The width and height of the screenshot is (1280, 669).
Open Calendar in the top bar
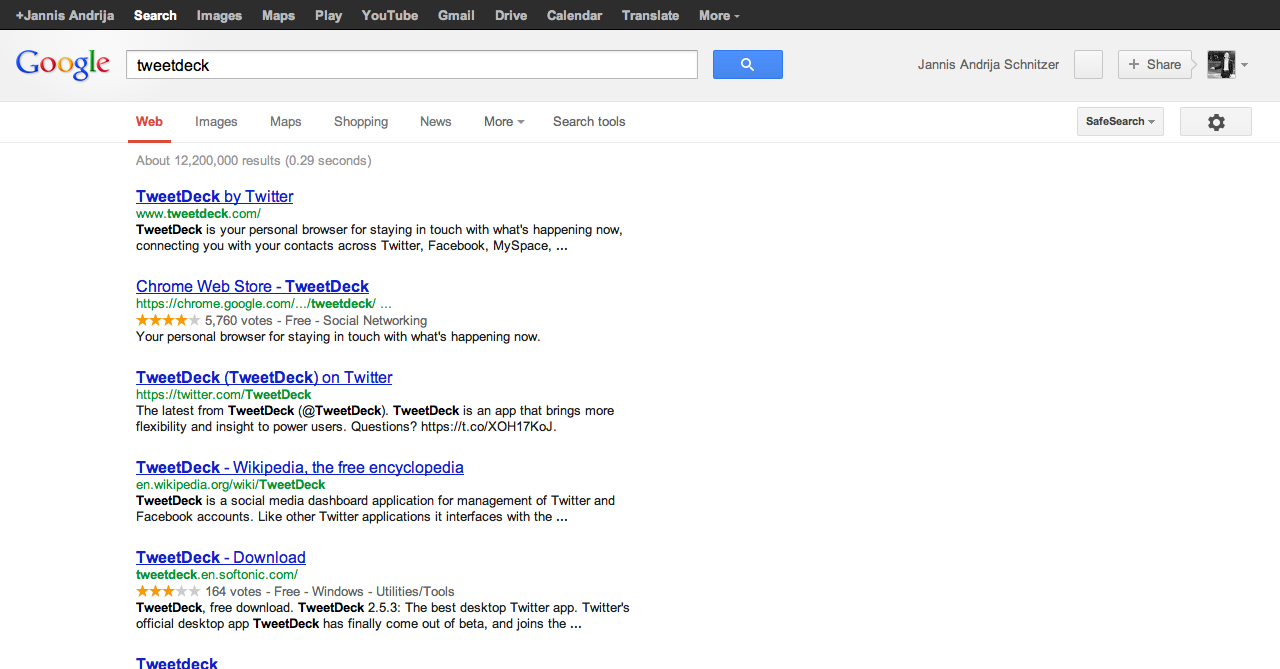(x=574, y=15)
